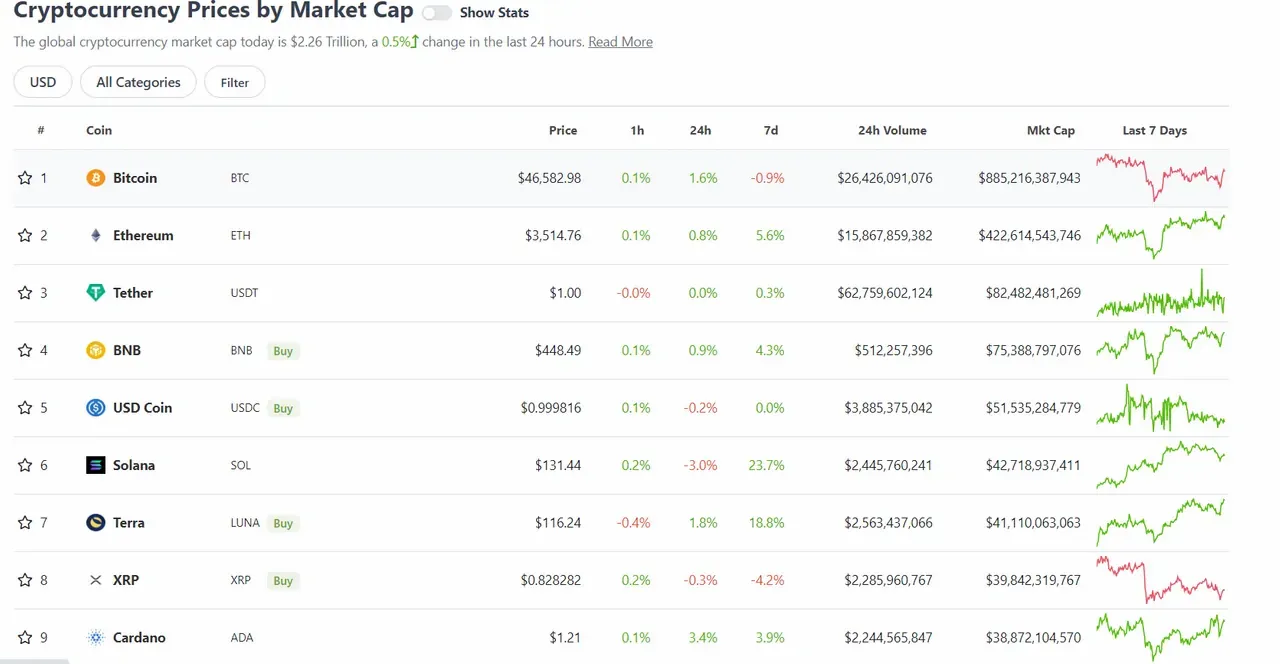View USD Coin 7-day sparkline chart
Image resolution: width=1280 pixels, height=664 pixels.
pos(1160,408)
